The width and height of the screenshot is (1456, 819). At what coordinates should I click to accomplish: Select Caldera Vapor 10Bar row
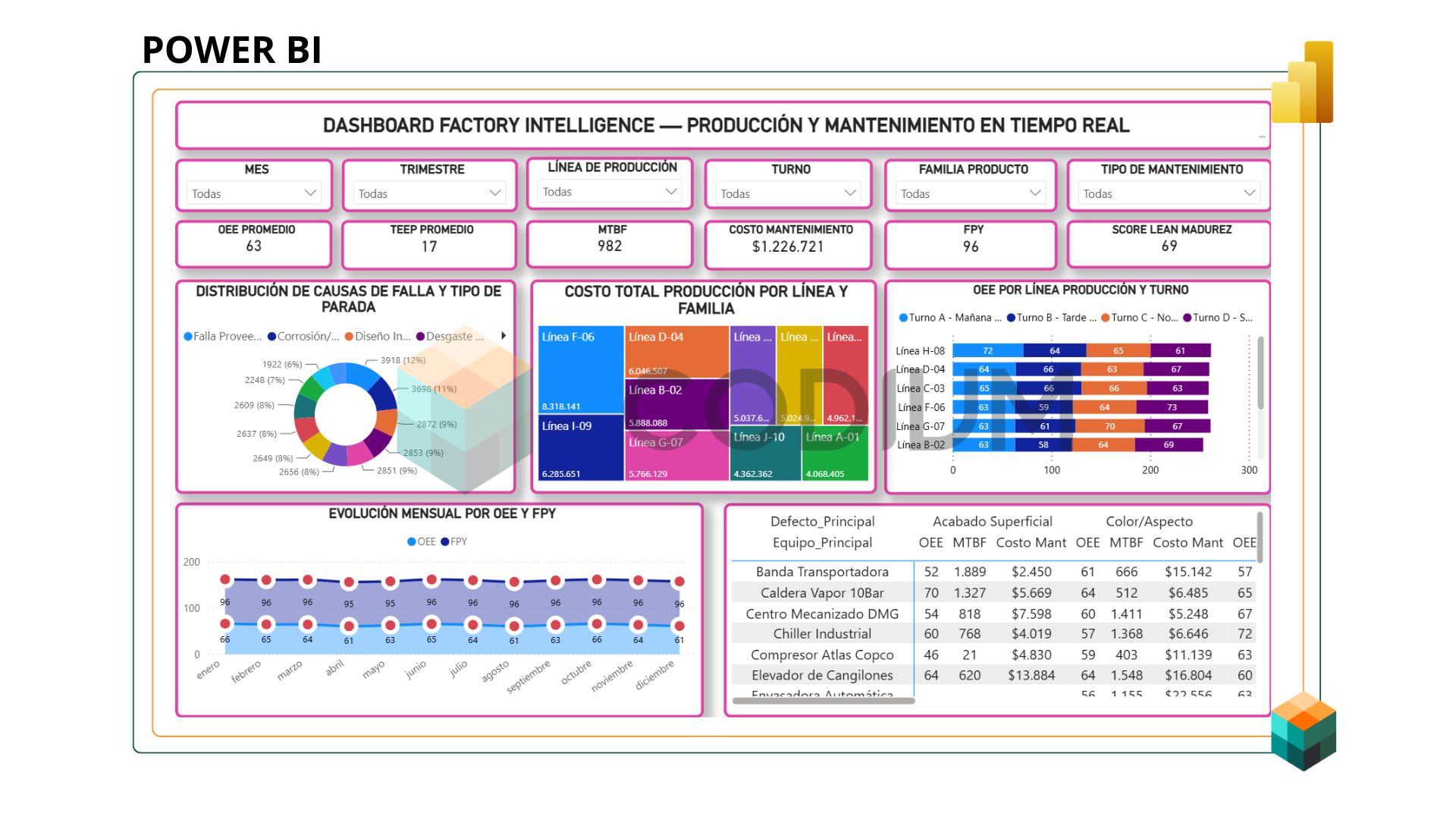point(993,593)
